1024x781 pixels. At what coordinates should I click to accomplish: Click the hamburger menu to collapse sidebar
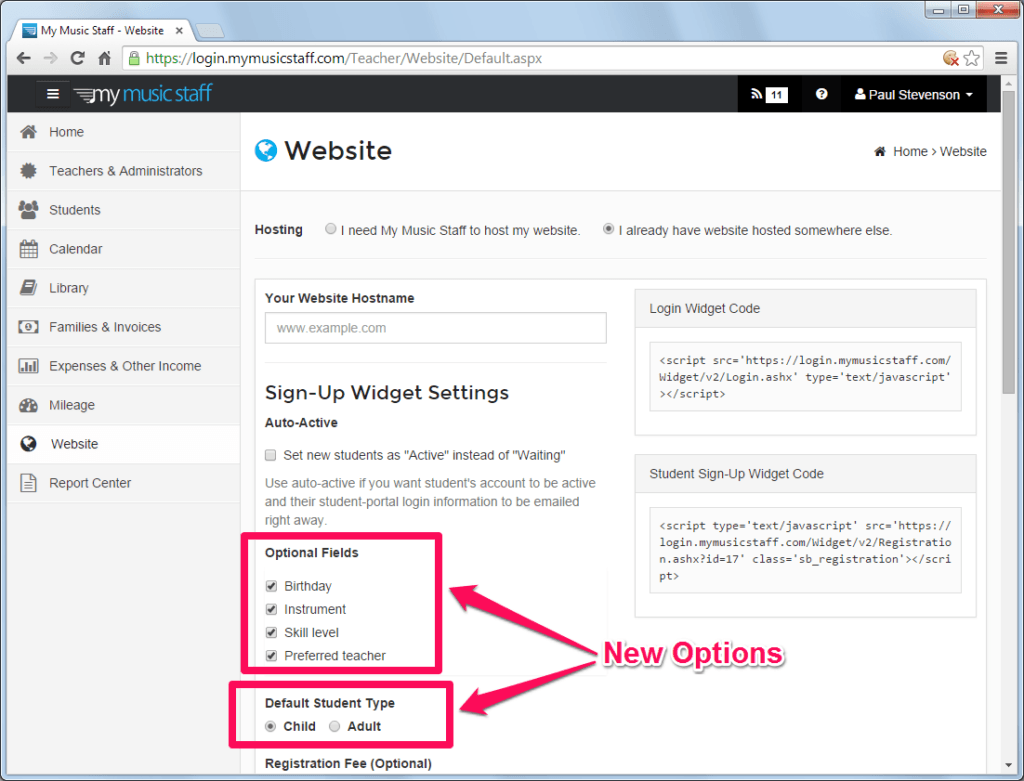[x=53, y=93]
